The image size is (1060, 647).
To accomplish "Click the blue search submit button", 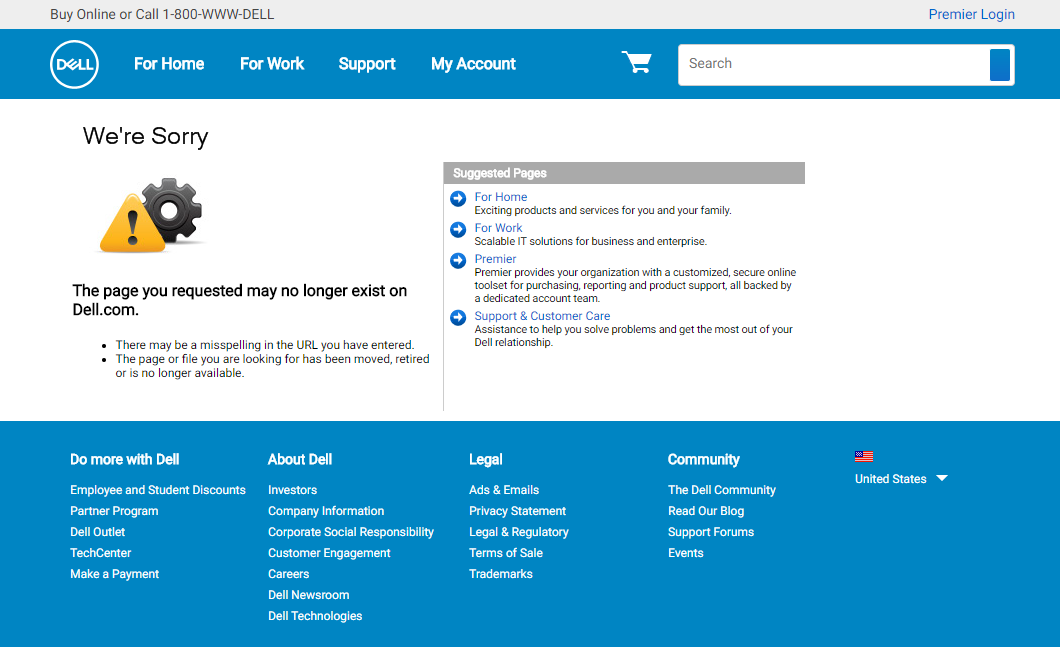I will coord(999,65).
